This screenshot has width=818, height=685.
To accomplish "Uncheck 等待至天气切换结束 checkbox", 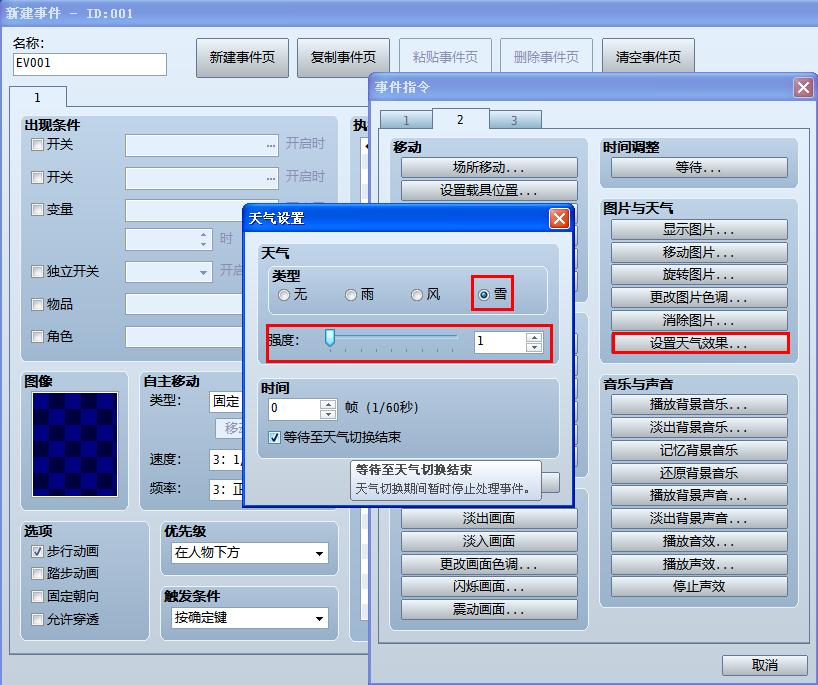I will point(274,437).
